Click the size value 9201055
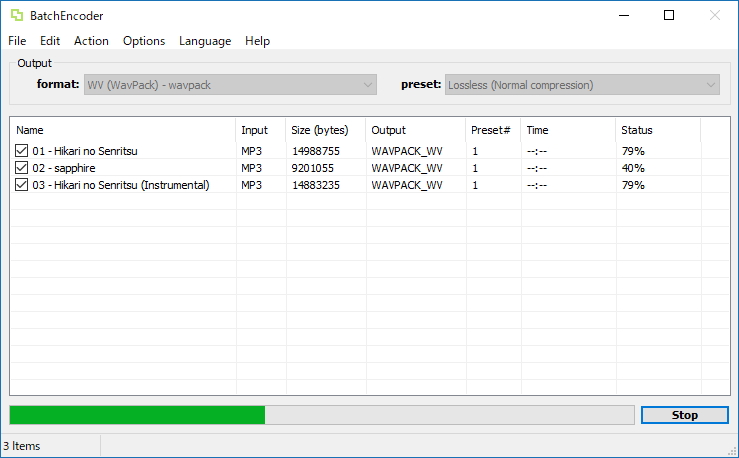 (x=312, y=168)
